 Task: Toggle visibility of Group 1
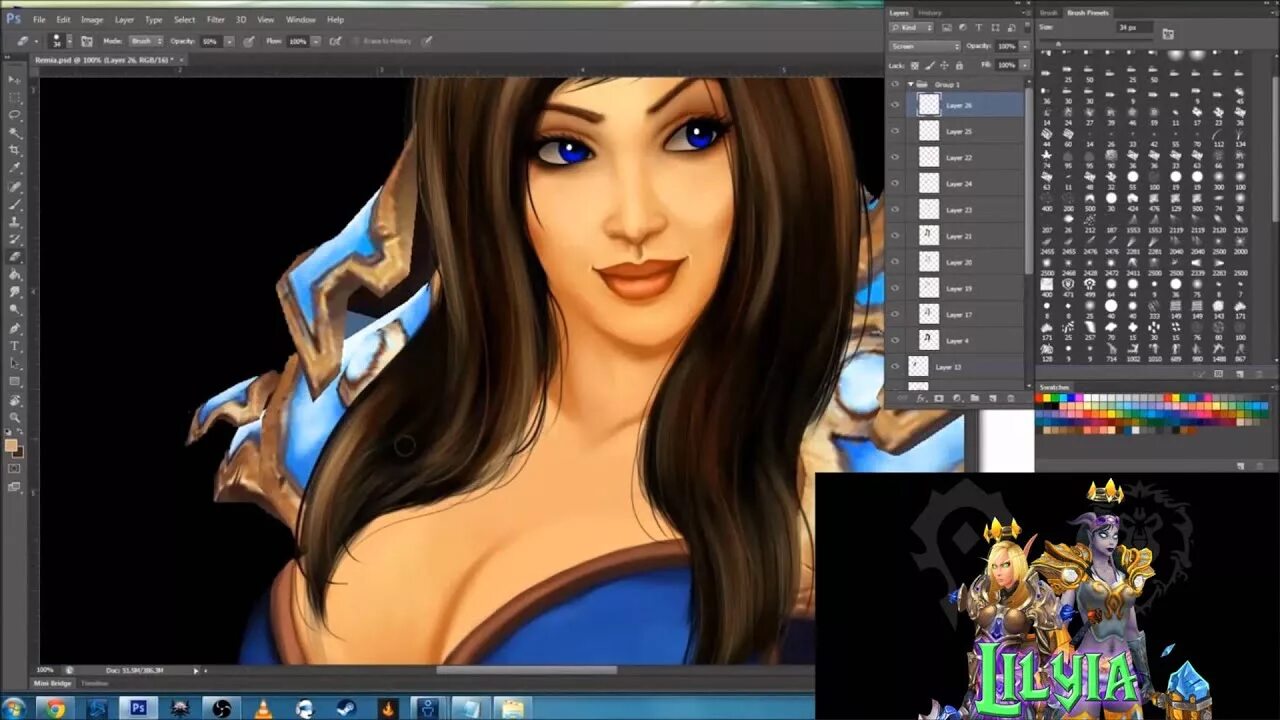click(895, 84)
